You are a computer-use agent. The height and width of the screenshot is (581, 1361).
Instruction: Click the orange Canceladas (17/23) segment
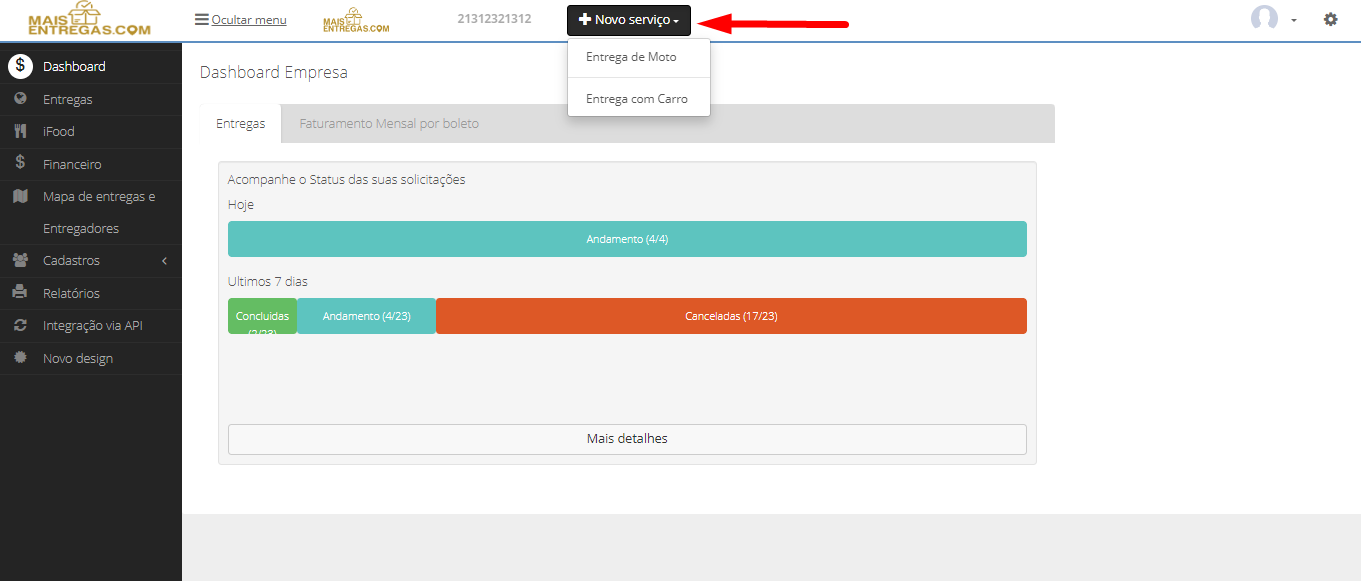[731, 316]
